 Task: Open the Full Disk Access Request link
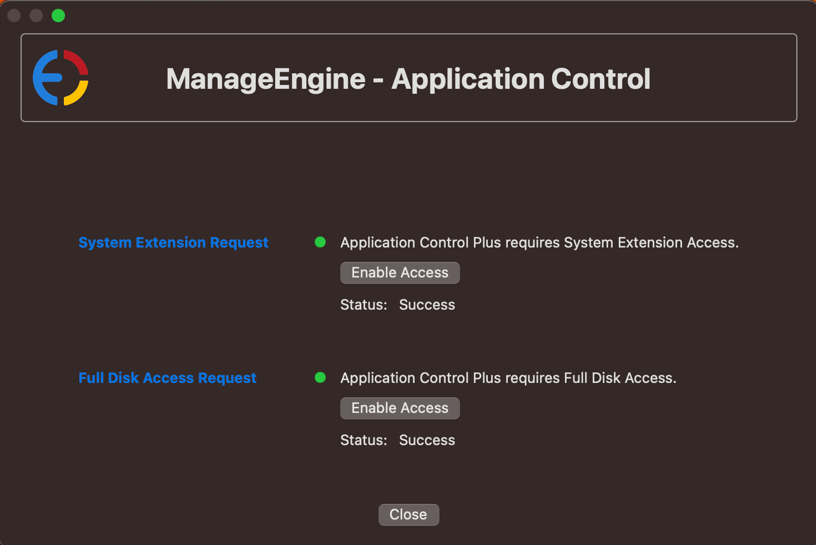coord(167,378)
